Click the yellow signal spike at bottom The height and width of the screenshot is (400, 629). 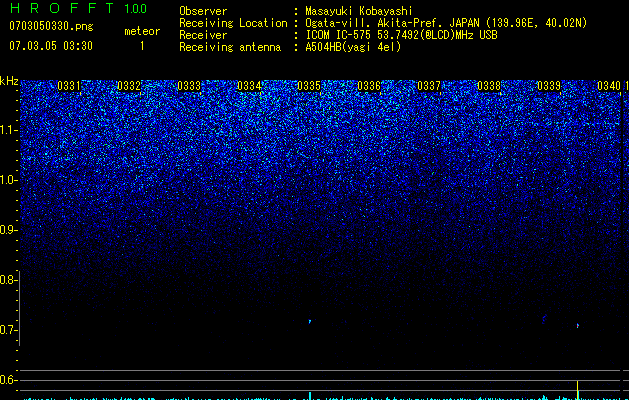(x=578, y=390)
